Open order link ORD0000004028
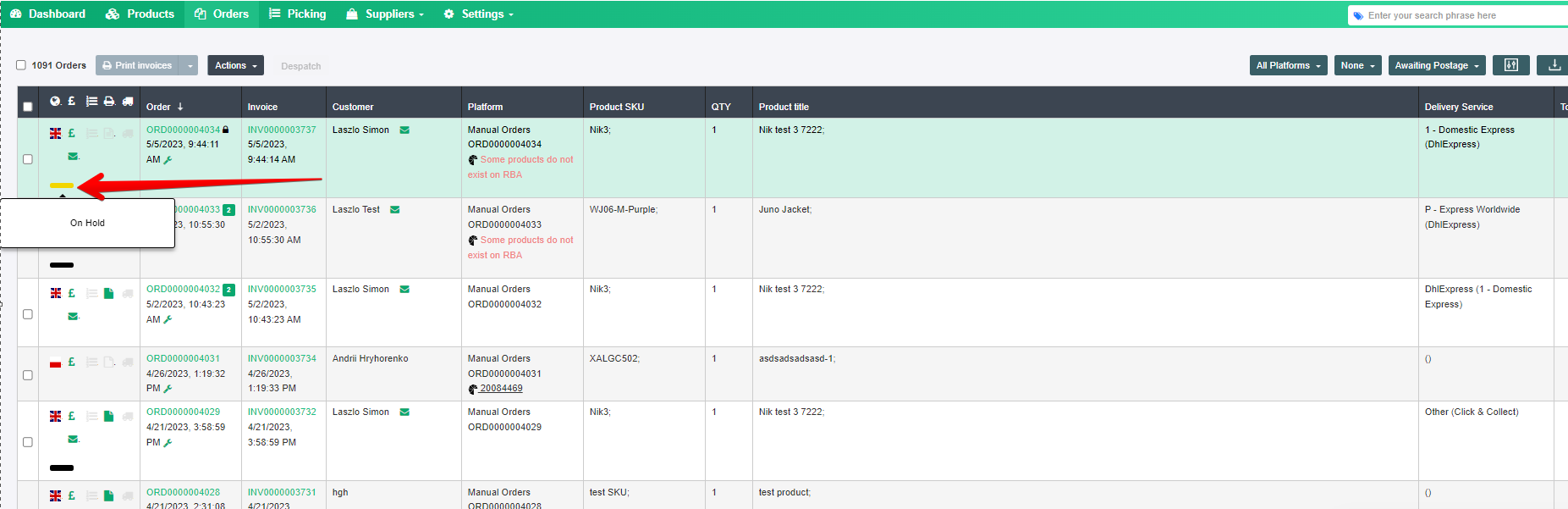Image resolution: width=1568 pixels, height=509 pixels. 183,492
